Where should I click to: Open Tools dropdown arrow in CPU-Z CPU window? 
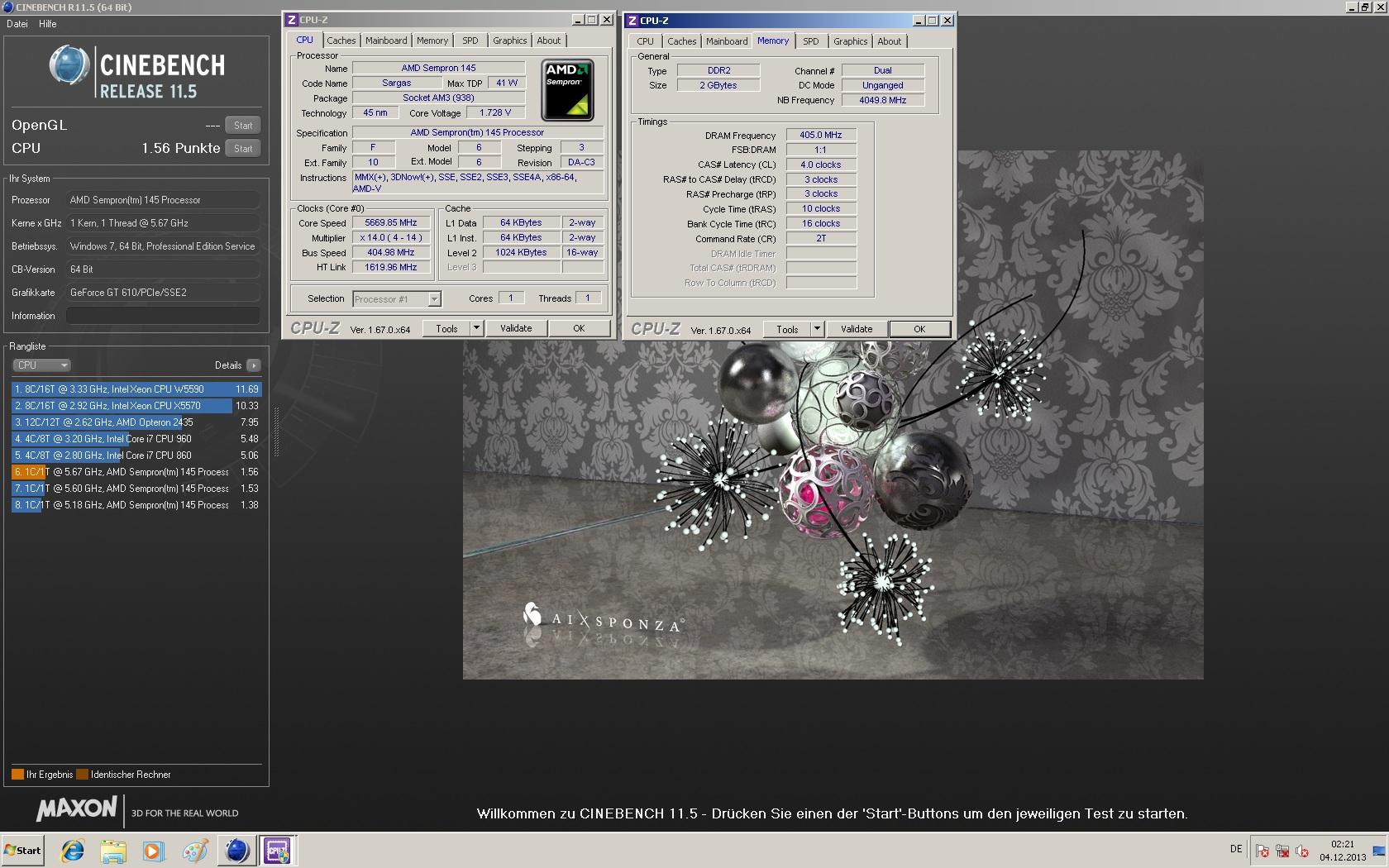(476, 328)
